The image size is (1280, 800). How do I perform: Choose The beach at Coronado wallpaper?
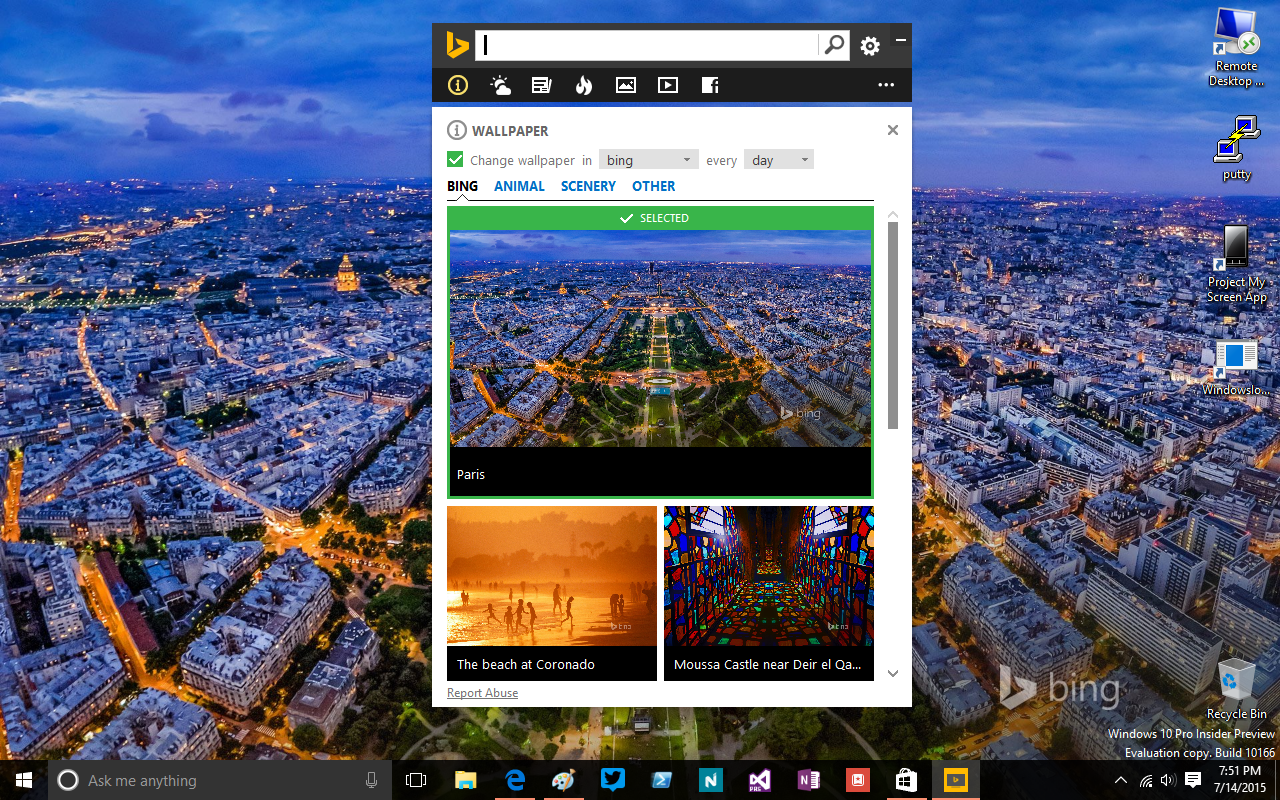pos(552,593)
